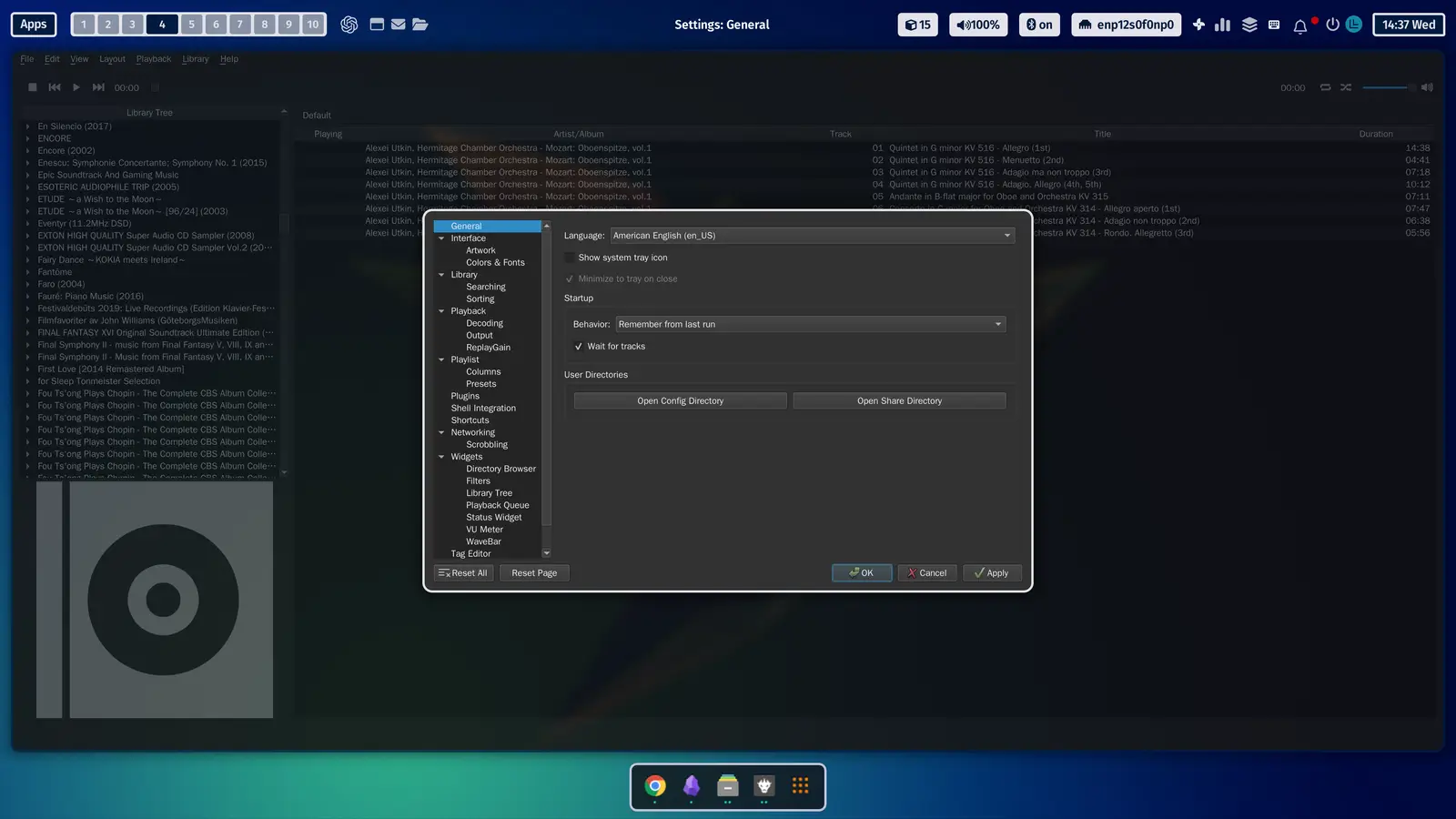Click the Stop playback icon in the player
Image resolution: width=1456 pixels, height=819 pixels.
[32, 87]
